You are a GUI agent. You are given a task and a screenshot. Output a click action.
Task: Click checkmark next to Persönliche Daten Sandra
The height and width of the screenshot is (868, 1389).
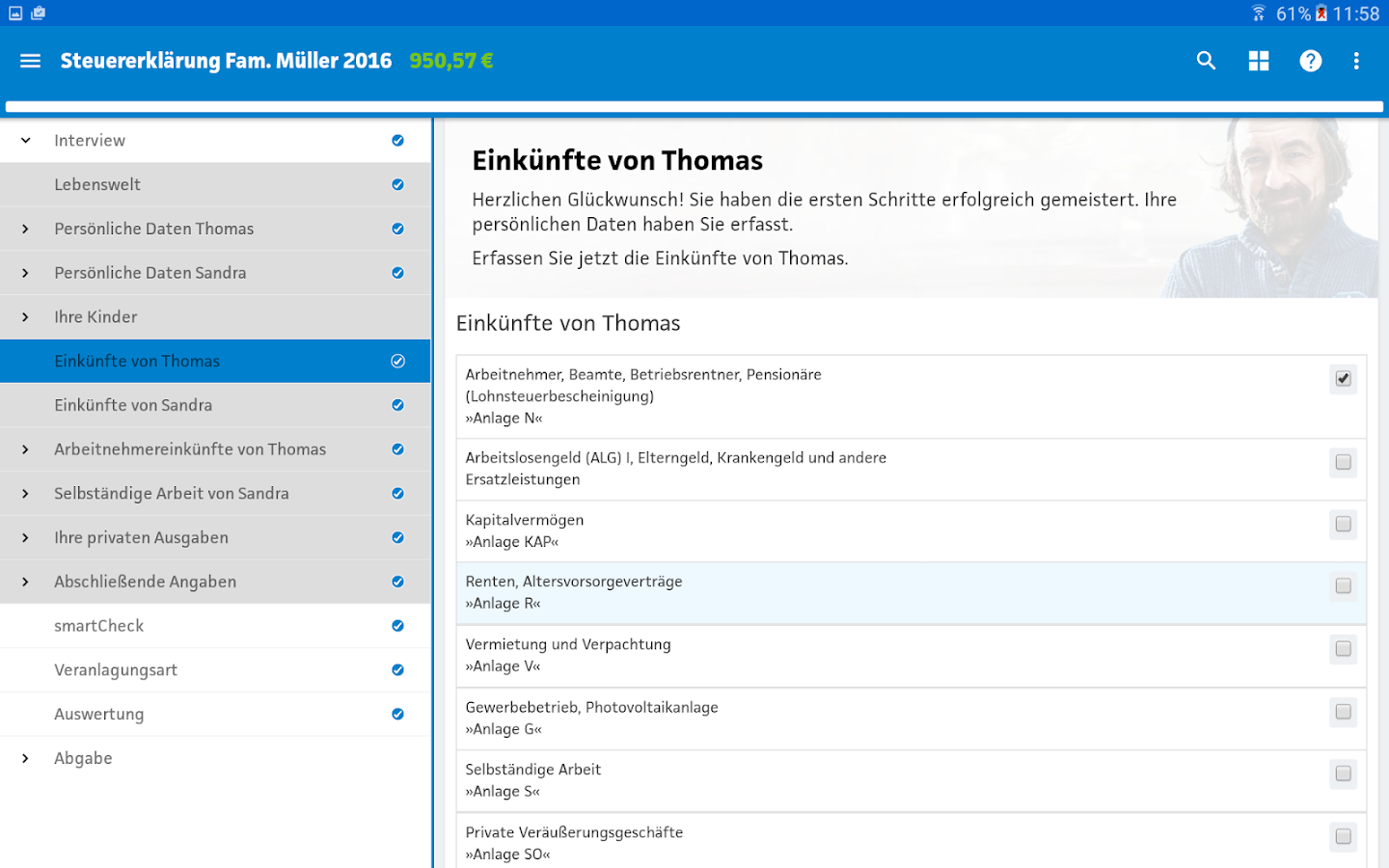[x=397, y=273]
